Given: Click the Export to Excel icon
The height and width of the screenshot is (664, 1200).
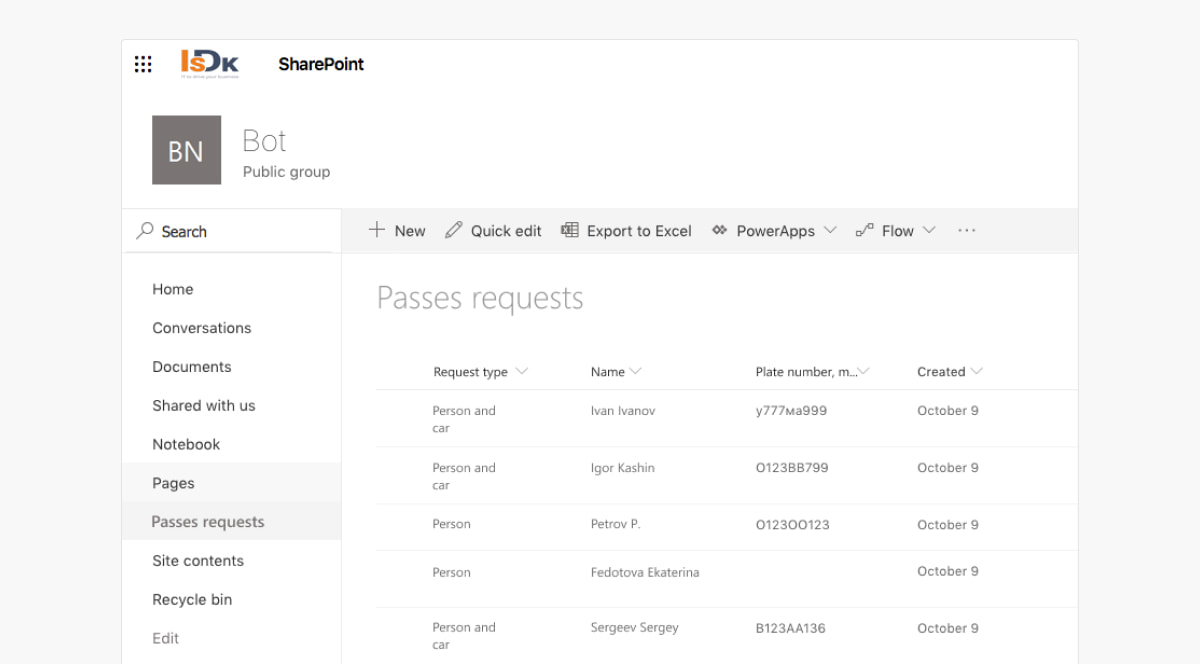Looking at the screenshot, I should click(x=570, y=230).
